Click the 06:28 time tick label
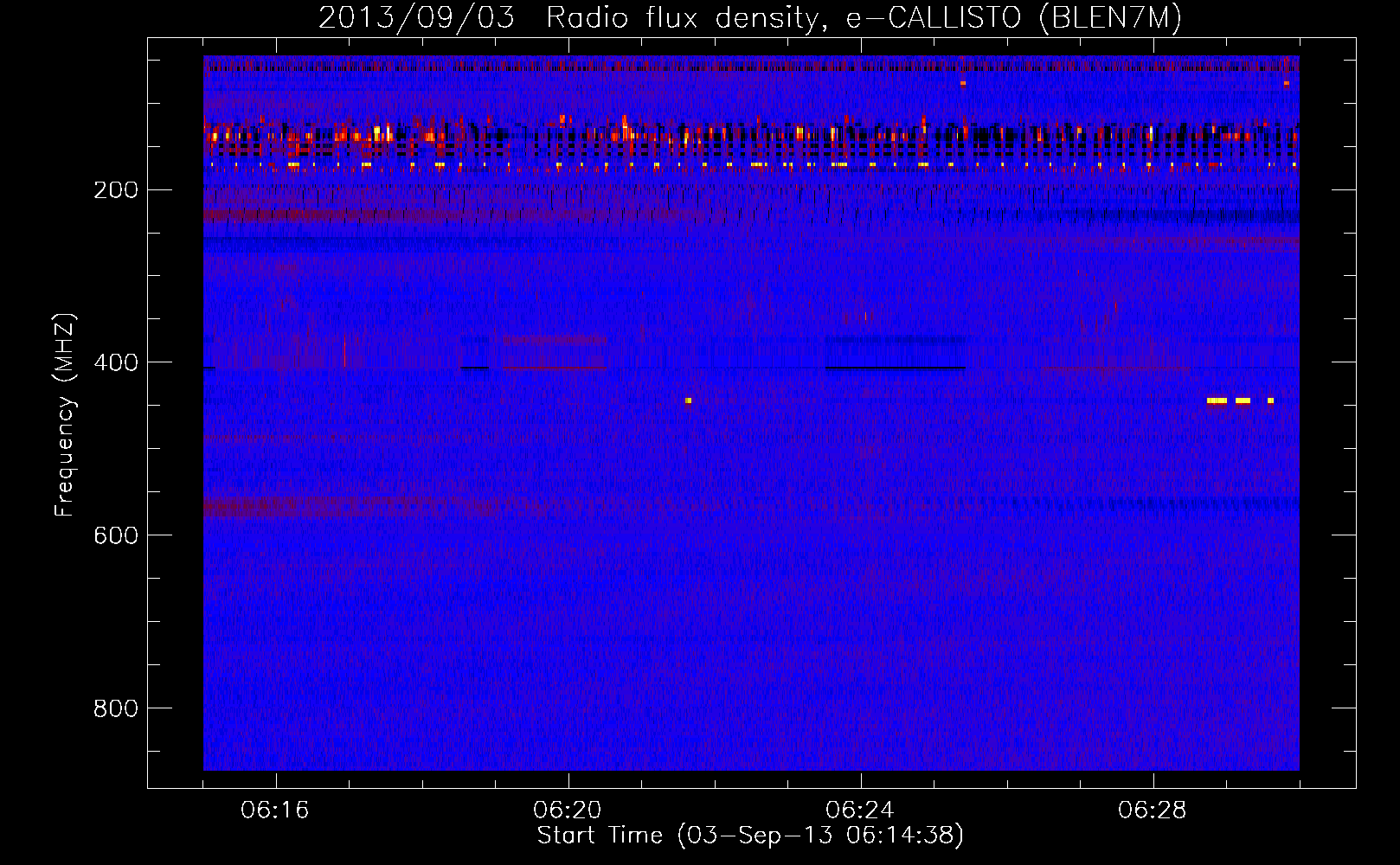1400x865 pixels. (x=1153, y=811)
